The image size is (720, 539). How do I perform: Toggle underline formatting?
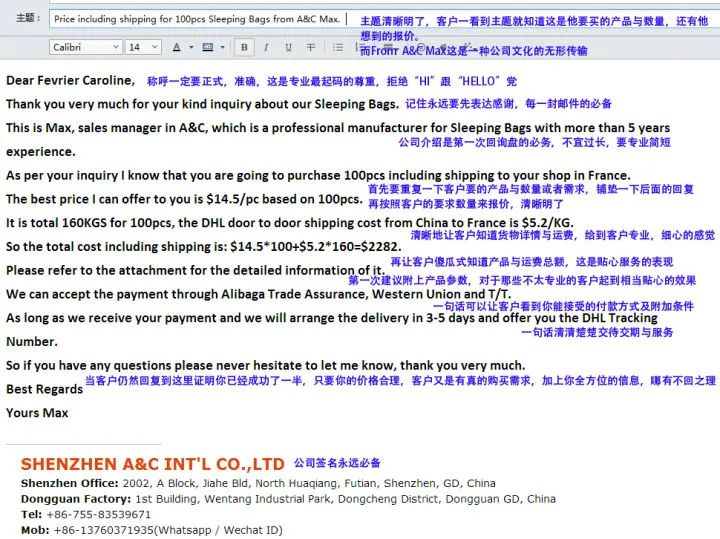tap(288, 47)
